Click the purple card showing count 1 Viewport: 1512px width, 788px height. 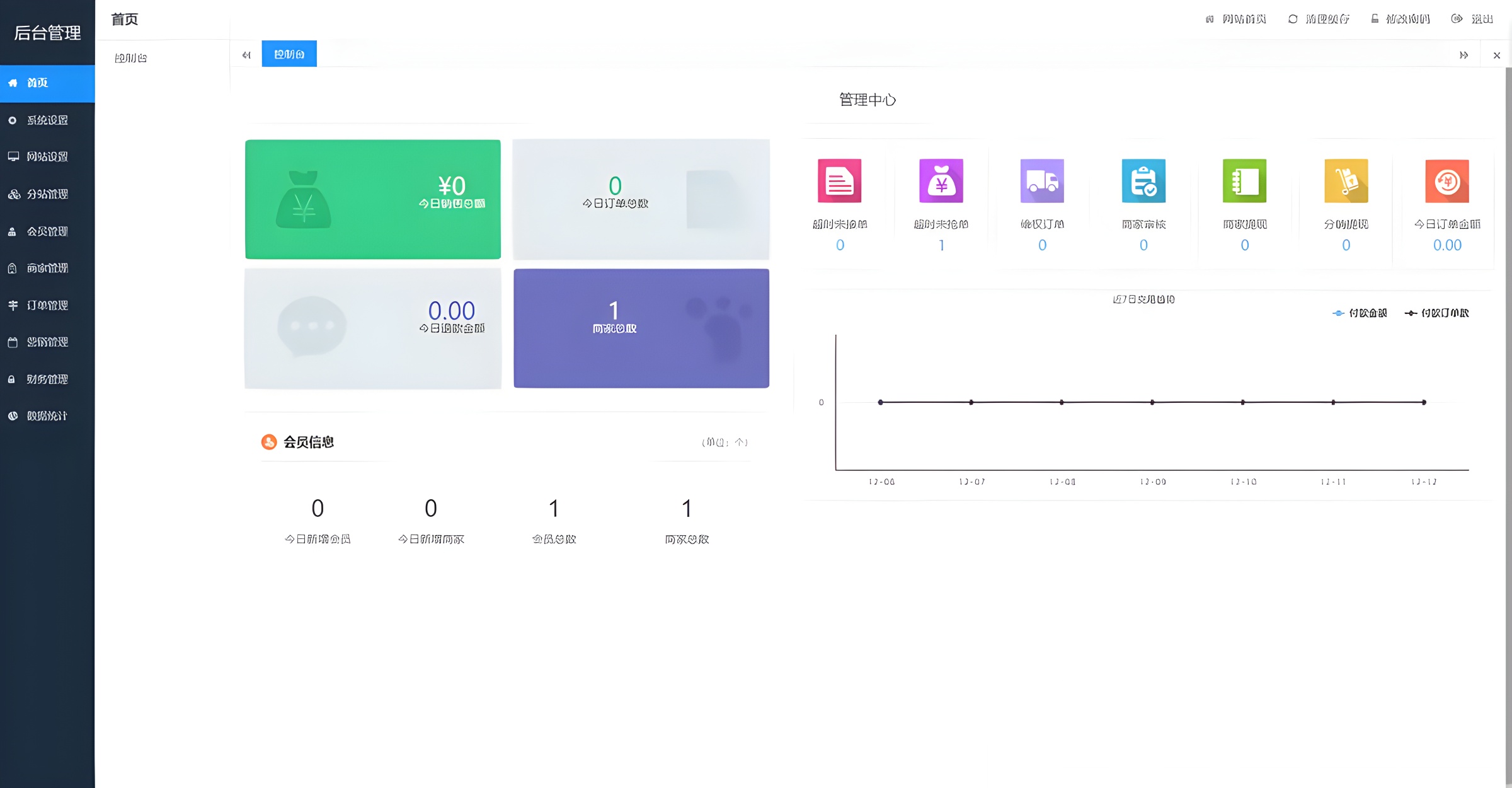(641, 328)
